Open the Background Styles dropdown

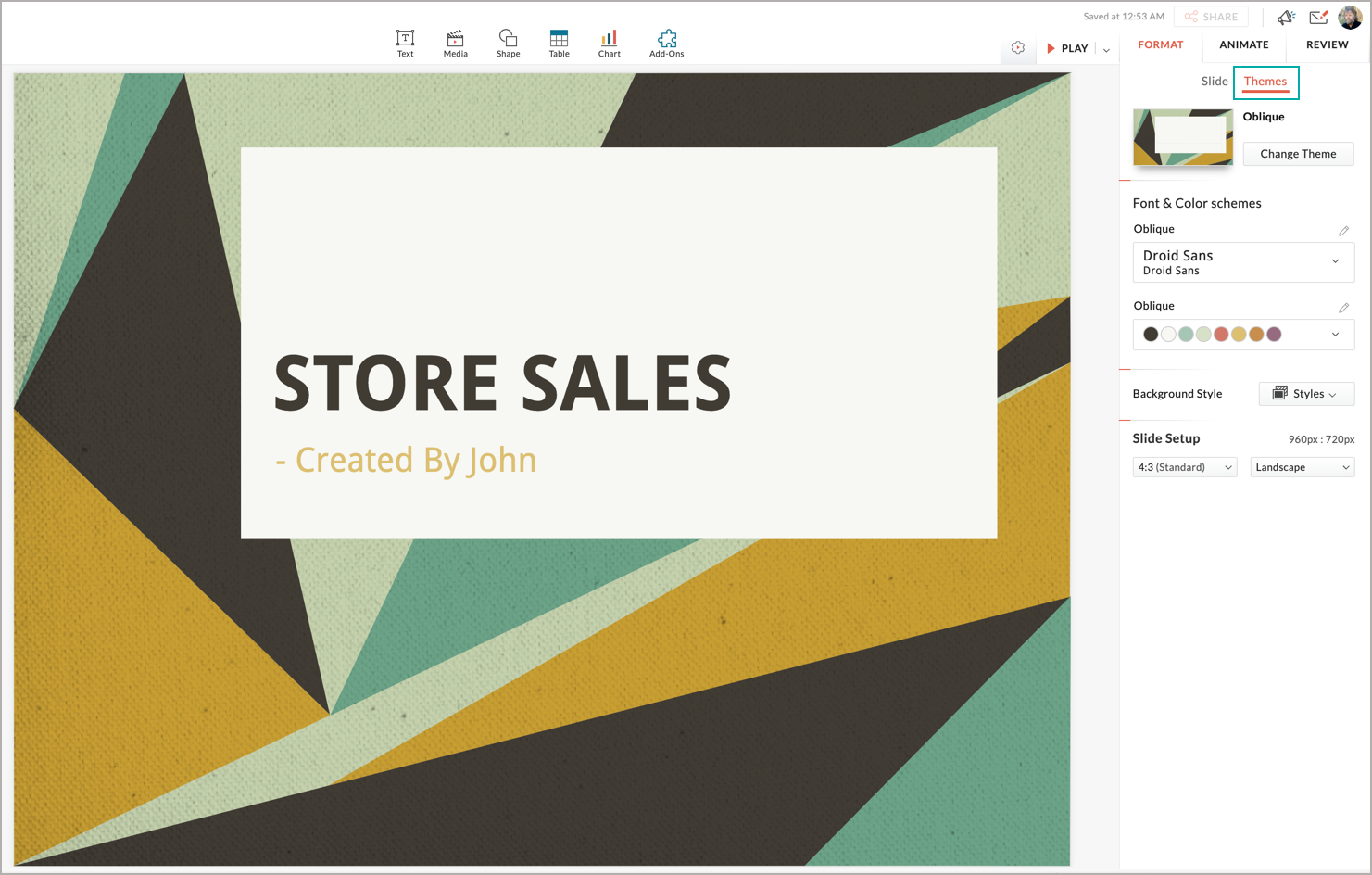1306,394
